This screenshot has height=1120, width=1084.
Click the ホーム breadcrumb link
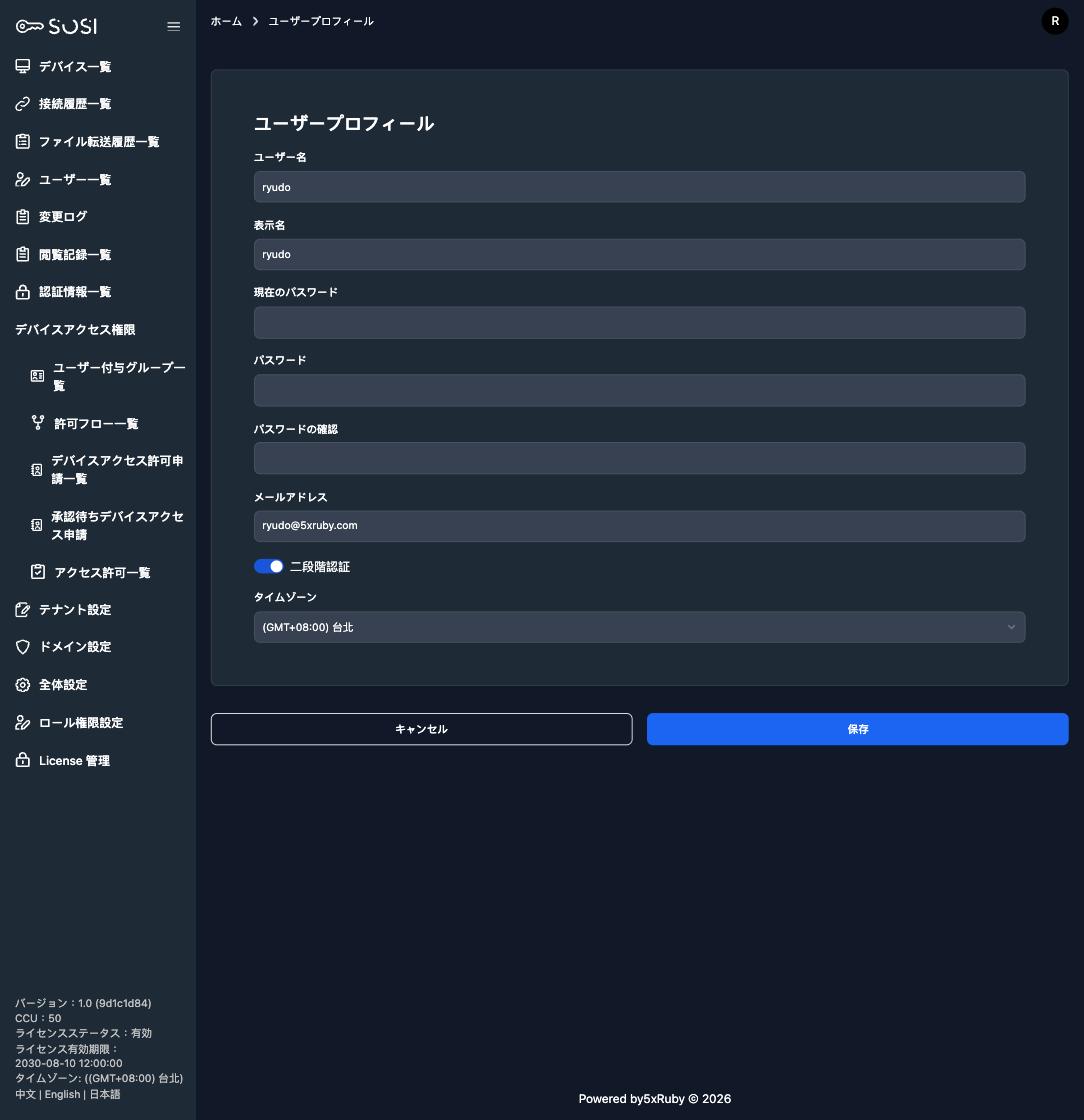tap(226, 21)
